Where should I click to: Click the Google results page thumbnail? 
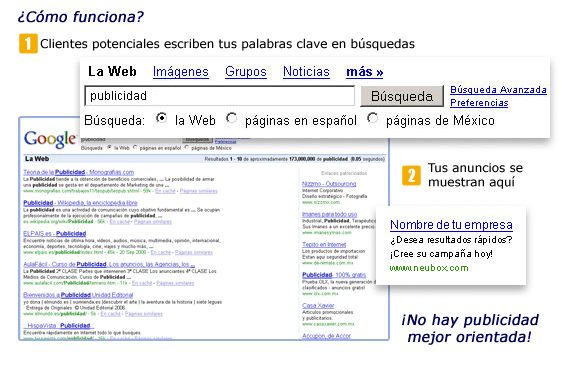(204, 237)
